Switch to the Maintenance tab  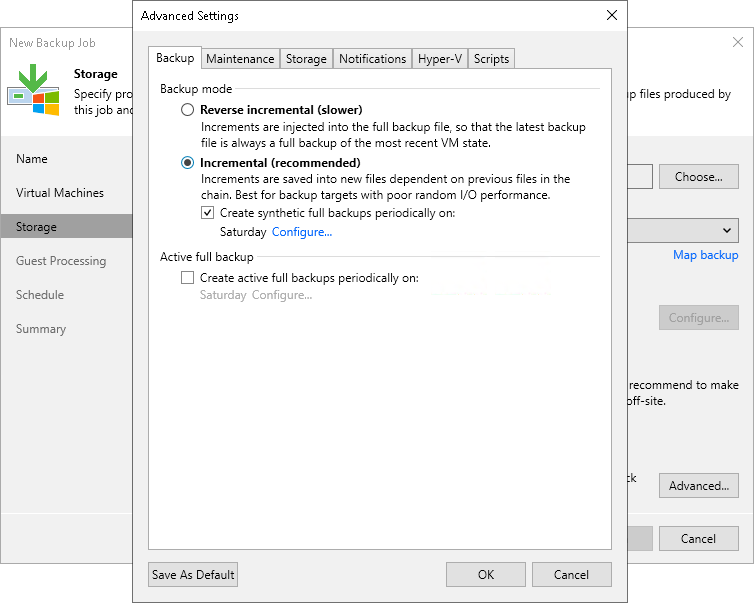click(x=240, y=59)
